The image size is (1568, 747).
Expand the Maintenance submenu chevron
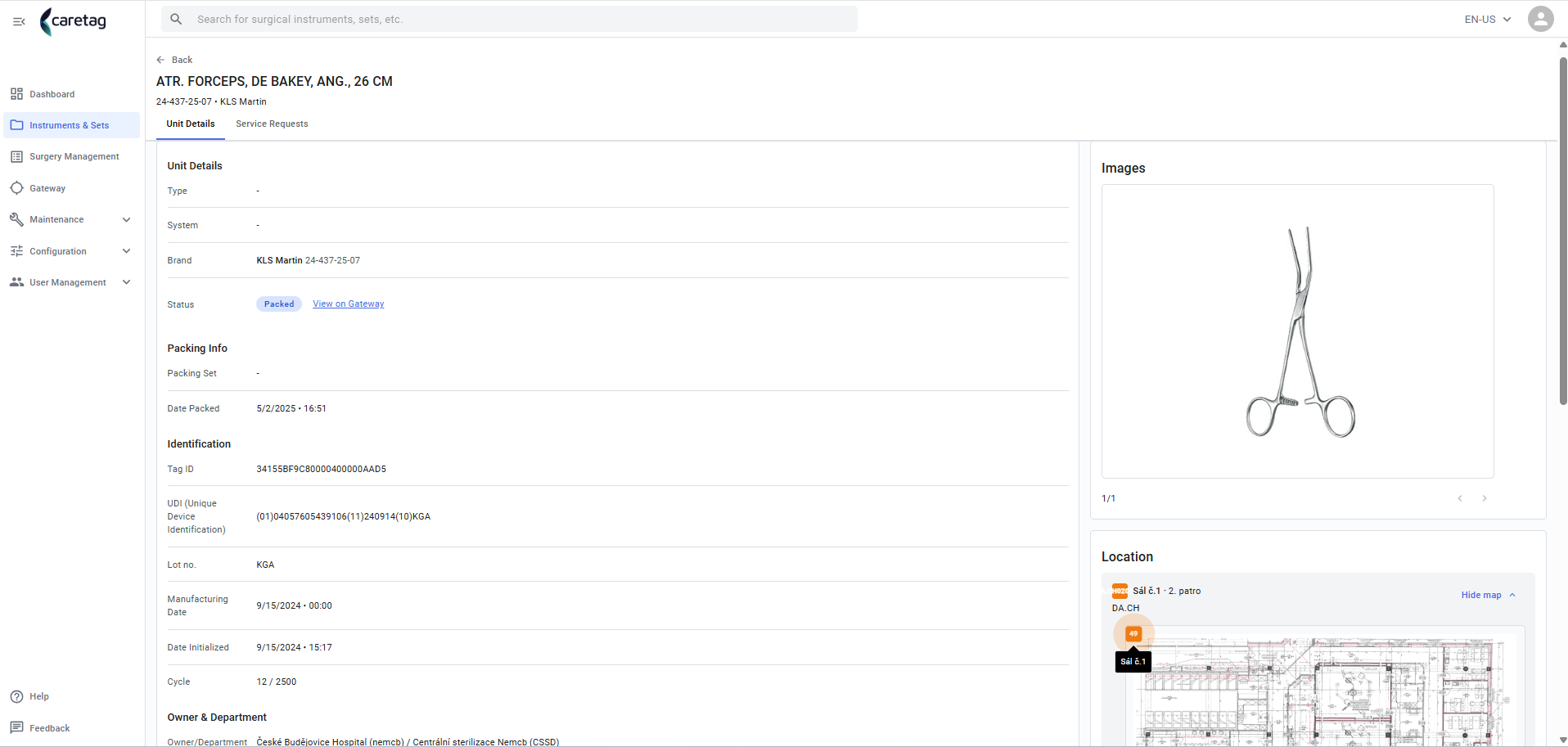click(126, 219)
